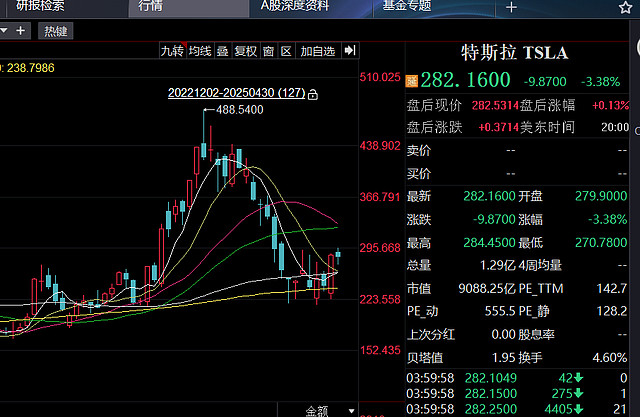Click the orange delay badge icon
This screenshot has width=640, height=417.
(411, 81)
